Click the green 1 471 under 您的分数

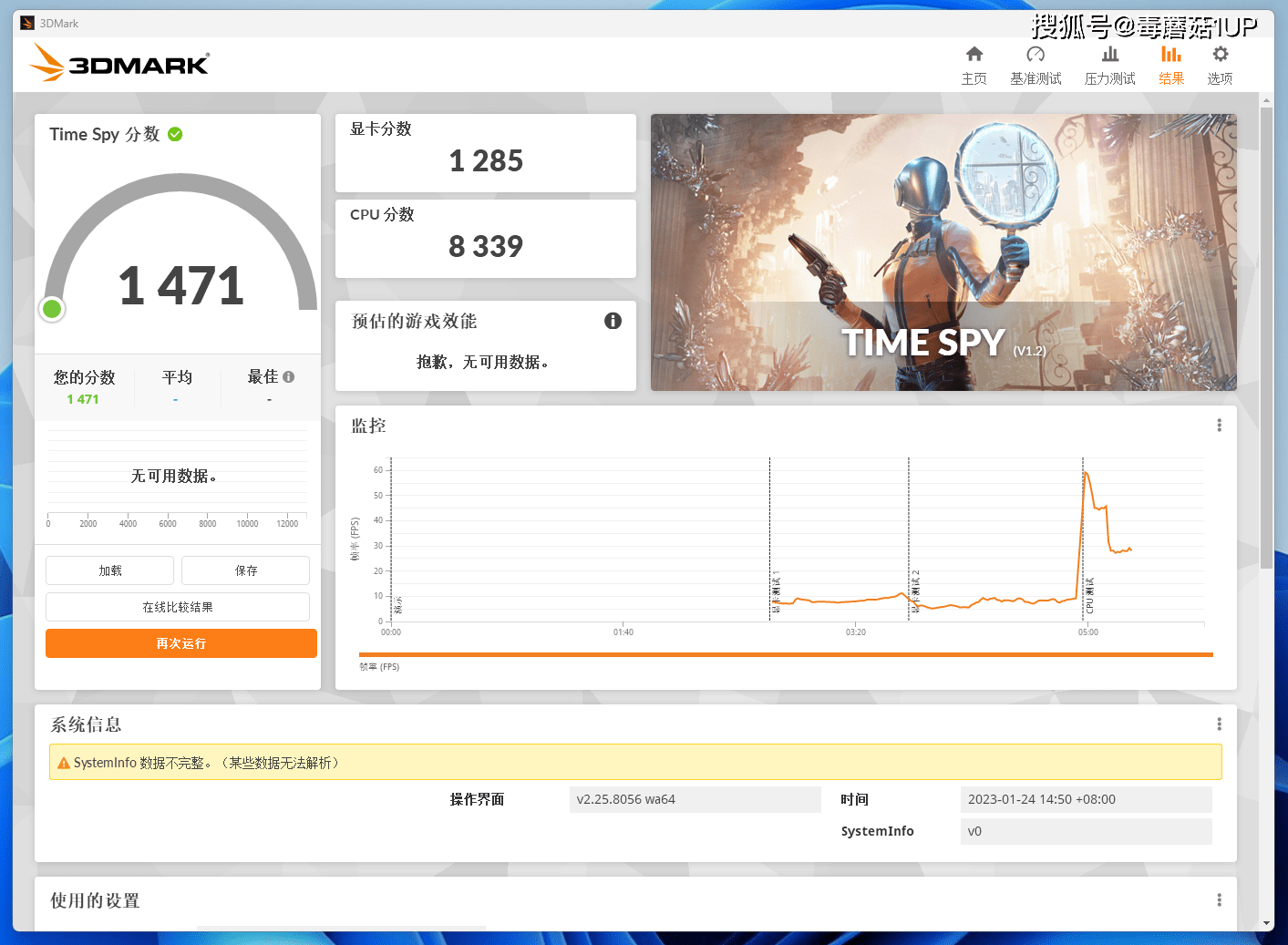(83, 399)
